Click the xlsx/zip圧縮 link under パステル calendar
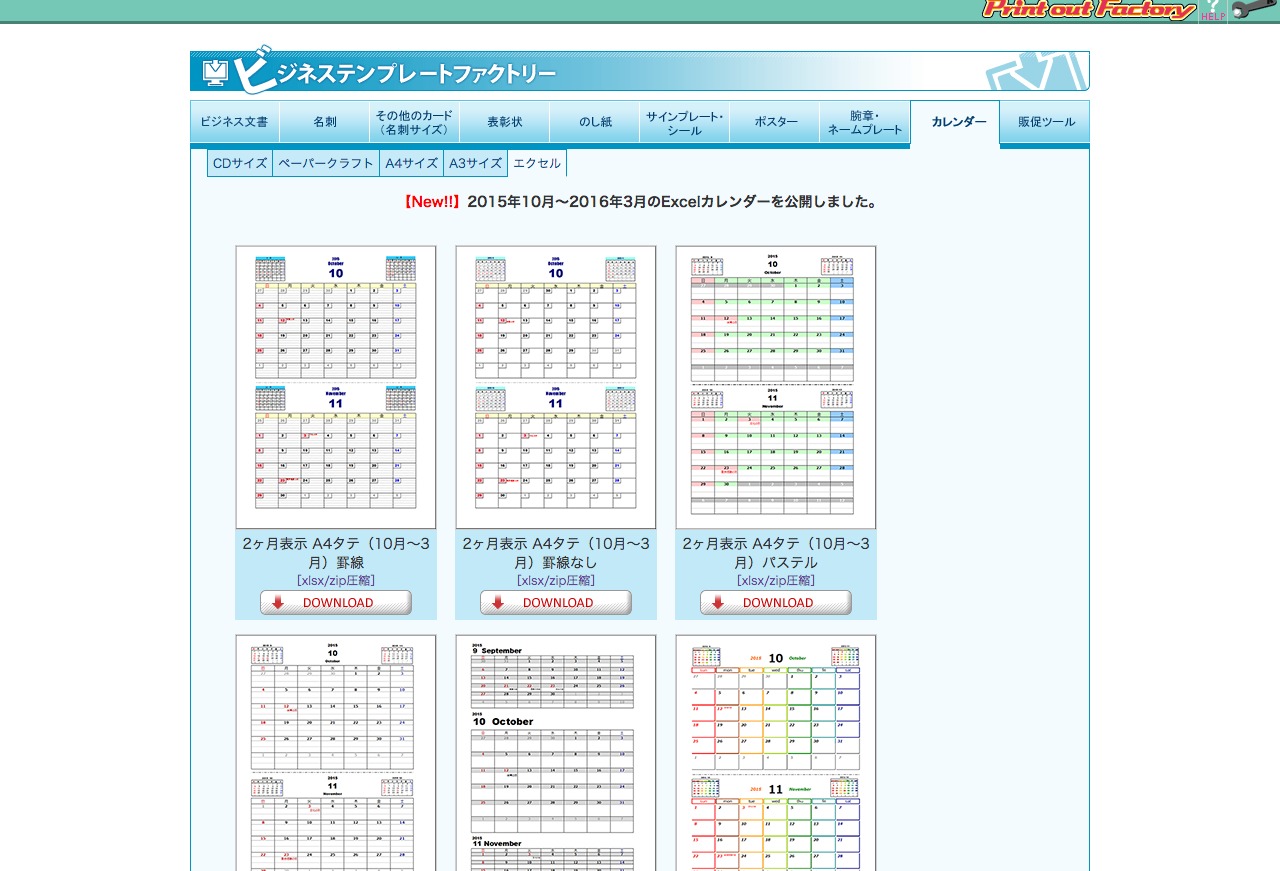Viewport: 1280px width, 871px height. 776,580
